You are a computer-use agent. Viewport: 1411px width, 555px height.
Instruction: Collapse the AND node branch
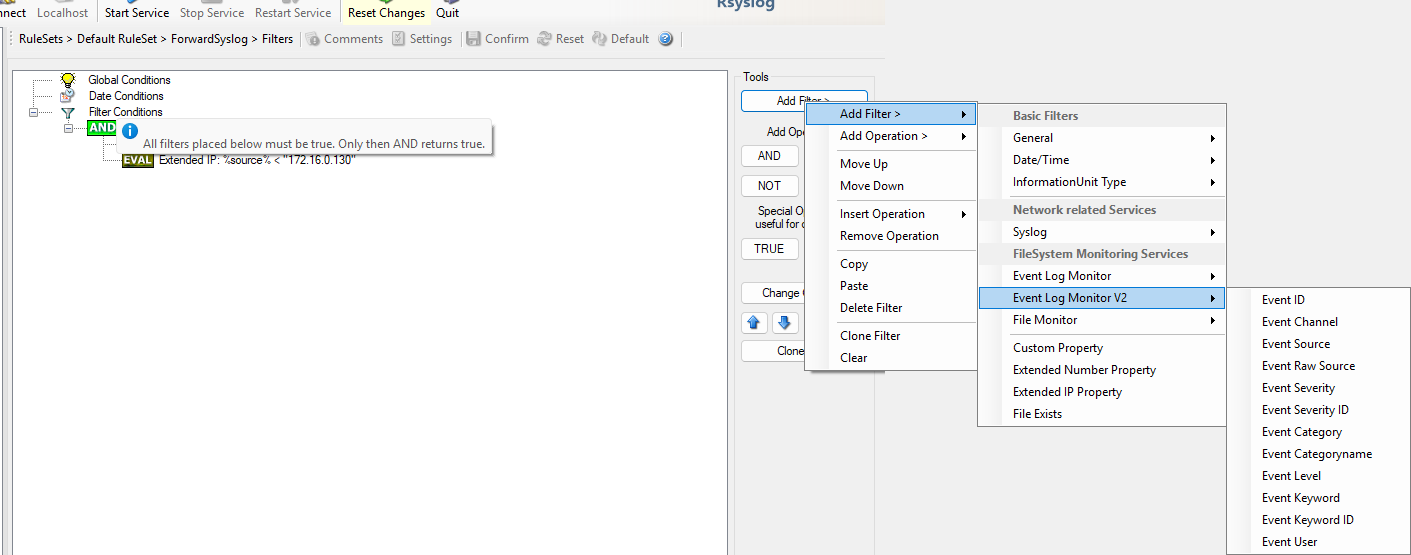(69, 128)
